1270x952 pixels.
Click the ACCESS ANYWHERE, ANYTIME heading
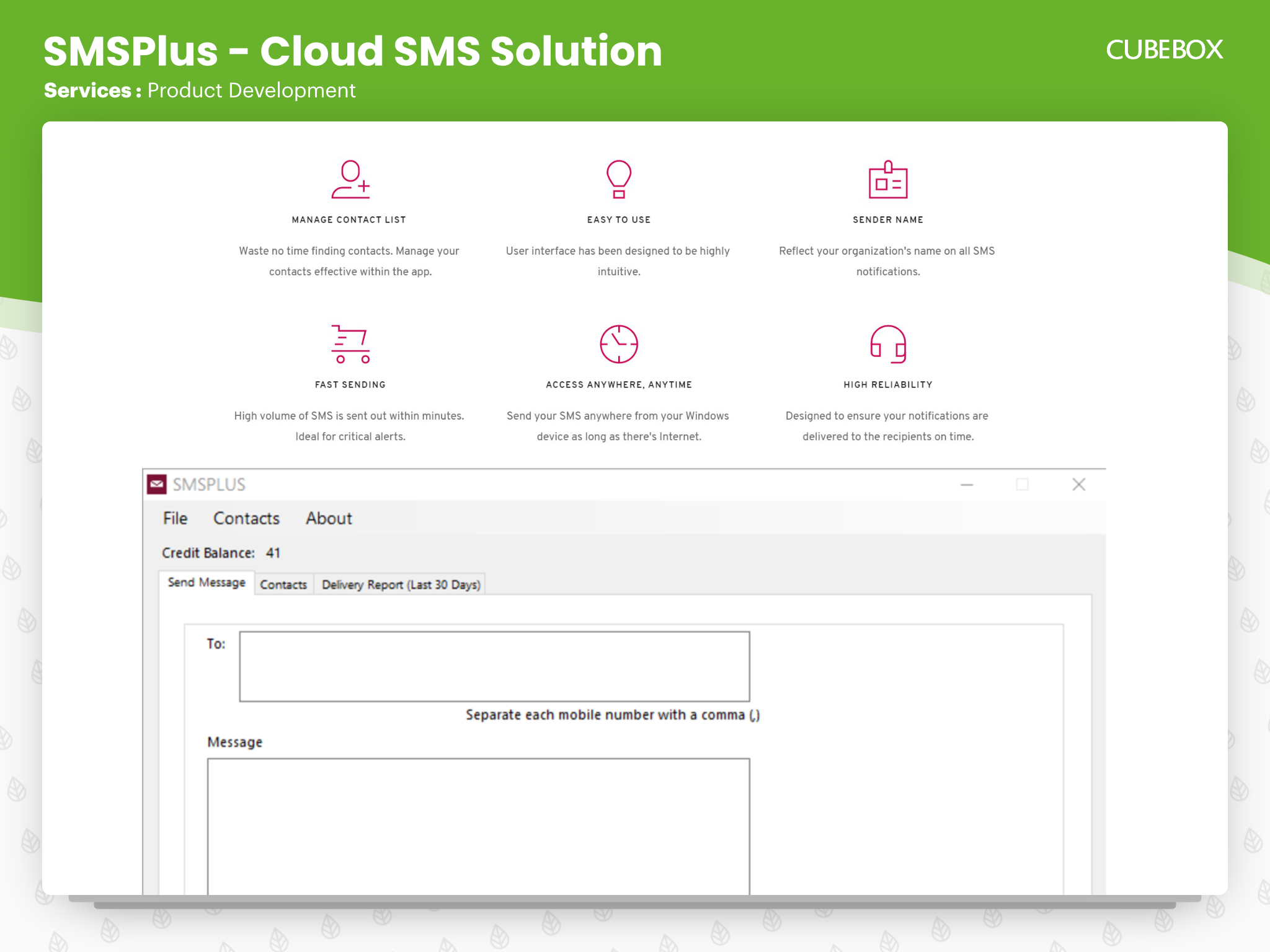tap(619, 385)
